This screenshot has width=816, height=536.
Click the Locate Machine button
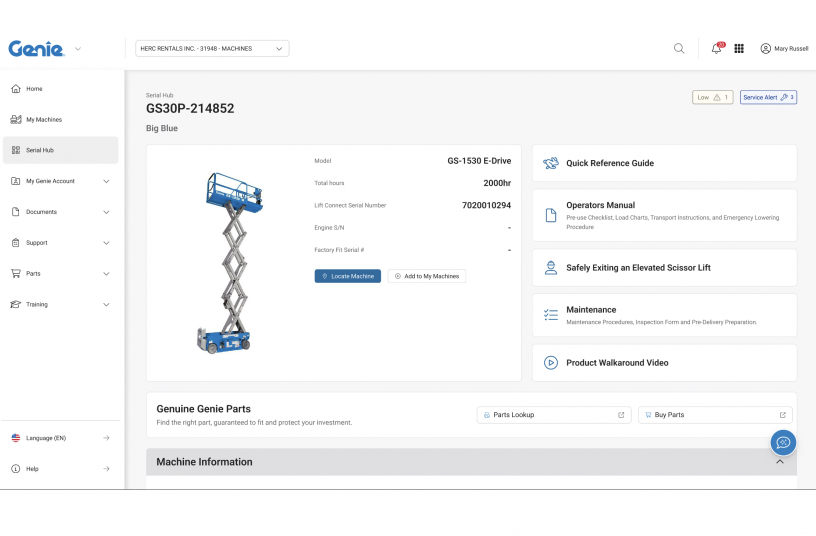(x=347, y=276)
